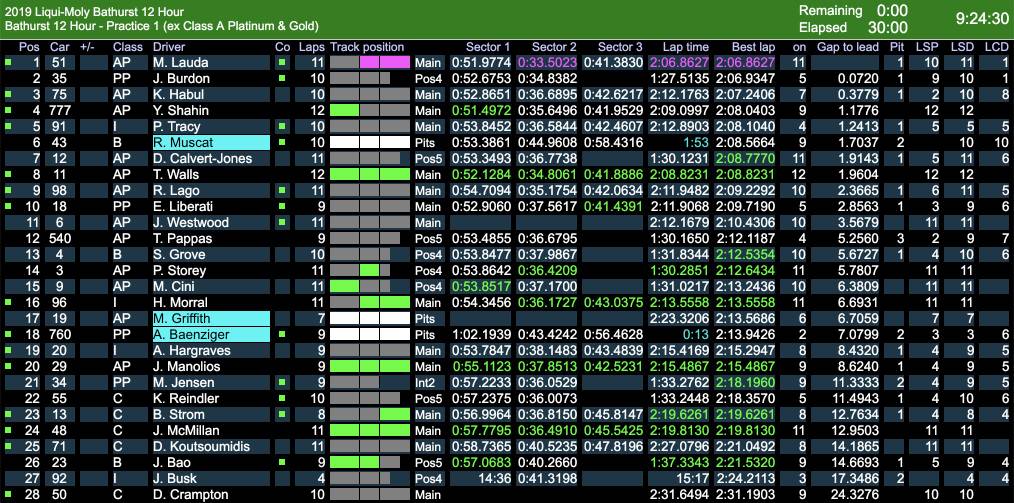Click the Driver column header
1014x503 pixels.
point(170,47)
